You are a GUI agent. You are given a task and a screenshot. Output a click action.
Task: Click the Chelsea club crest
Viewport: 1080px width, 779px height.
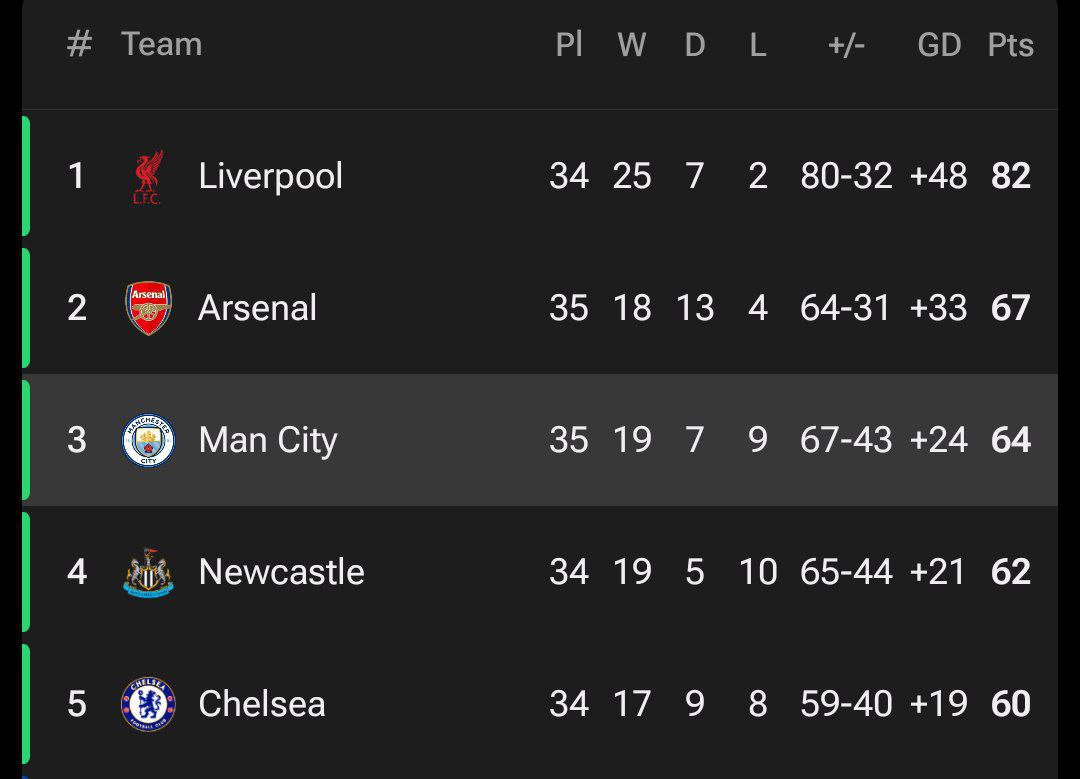pyautogui.click(x=148, y=704)
